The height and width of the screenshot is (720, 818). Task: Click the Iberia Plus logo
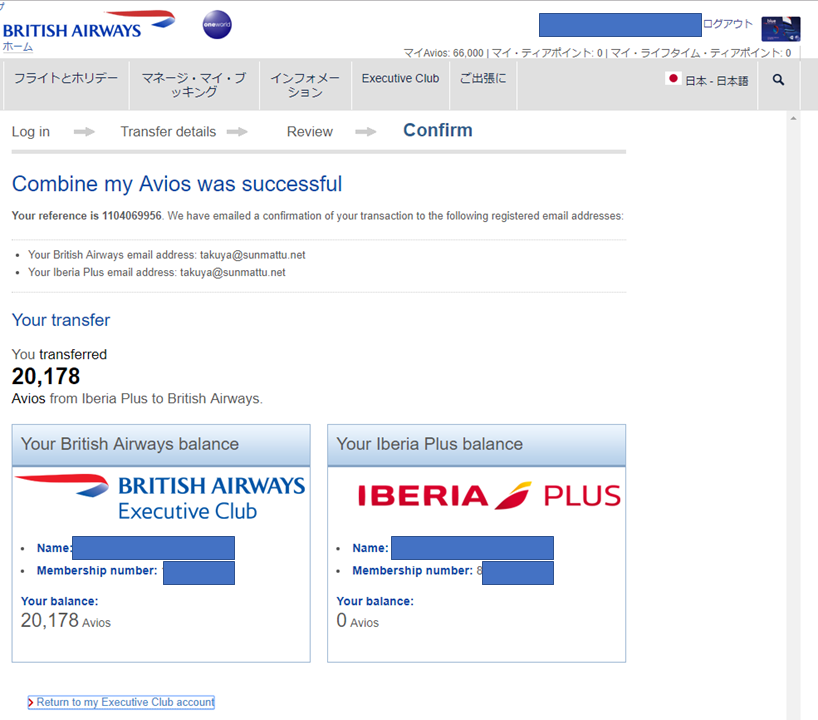[x=489, y=496]
